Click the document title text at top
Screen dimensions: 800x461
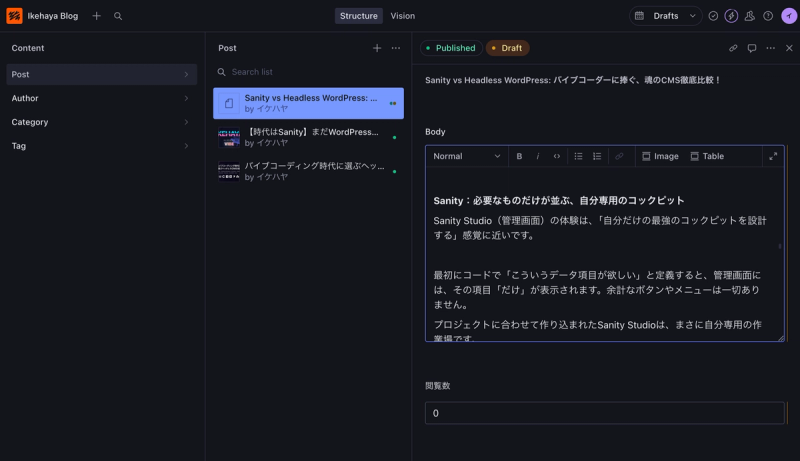572,80
